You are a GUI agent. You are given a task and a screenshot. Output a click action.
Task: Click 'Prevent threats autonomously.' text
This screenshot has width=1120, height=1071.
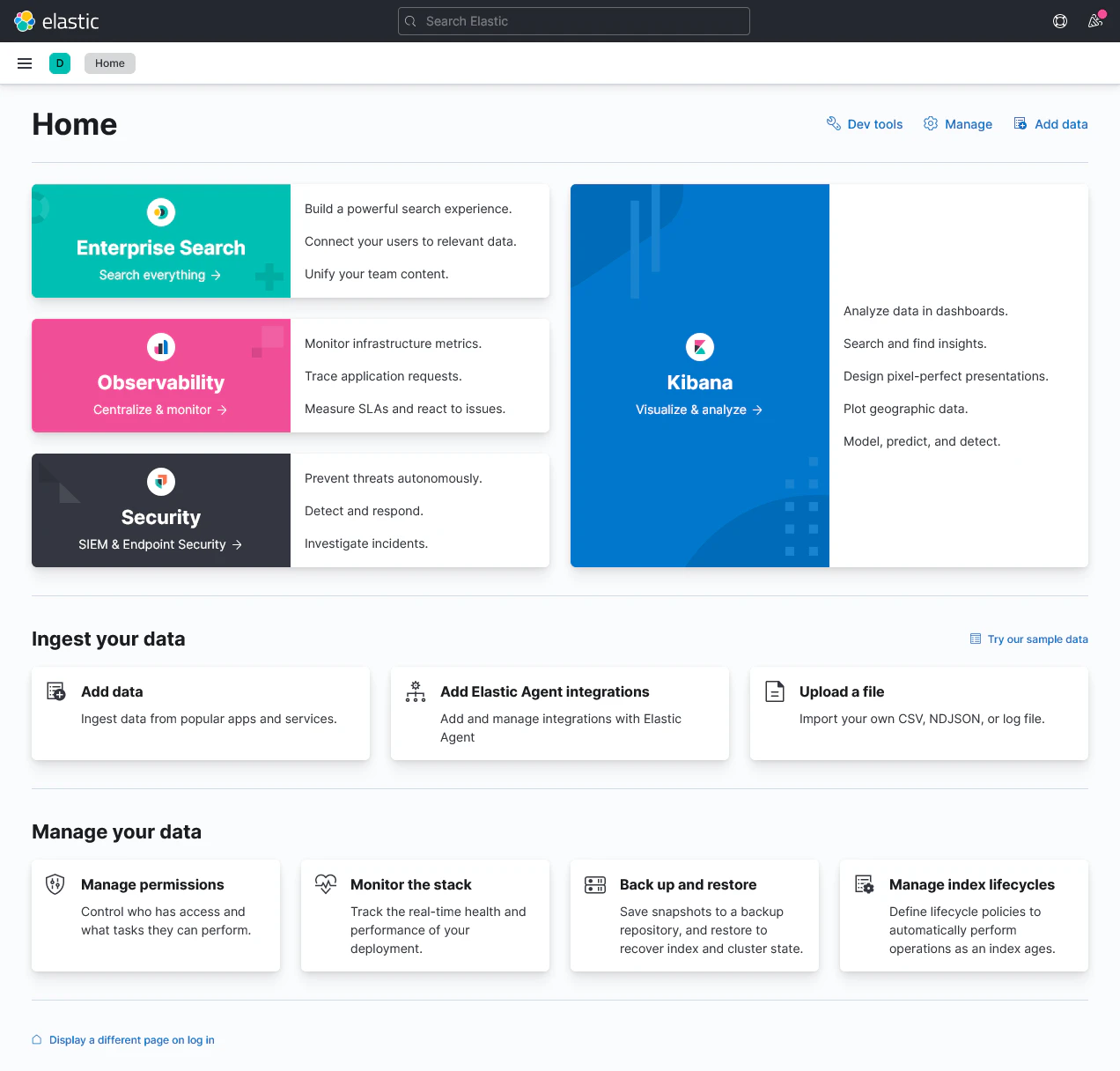click(394, 478)
